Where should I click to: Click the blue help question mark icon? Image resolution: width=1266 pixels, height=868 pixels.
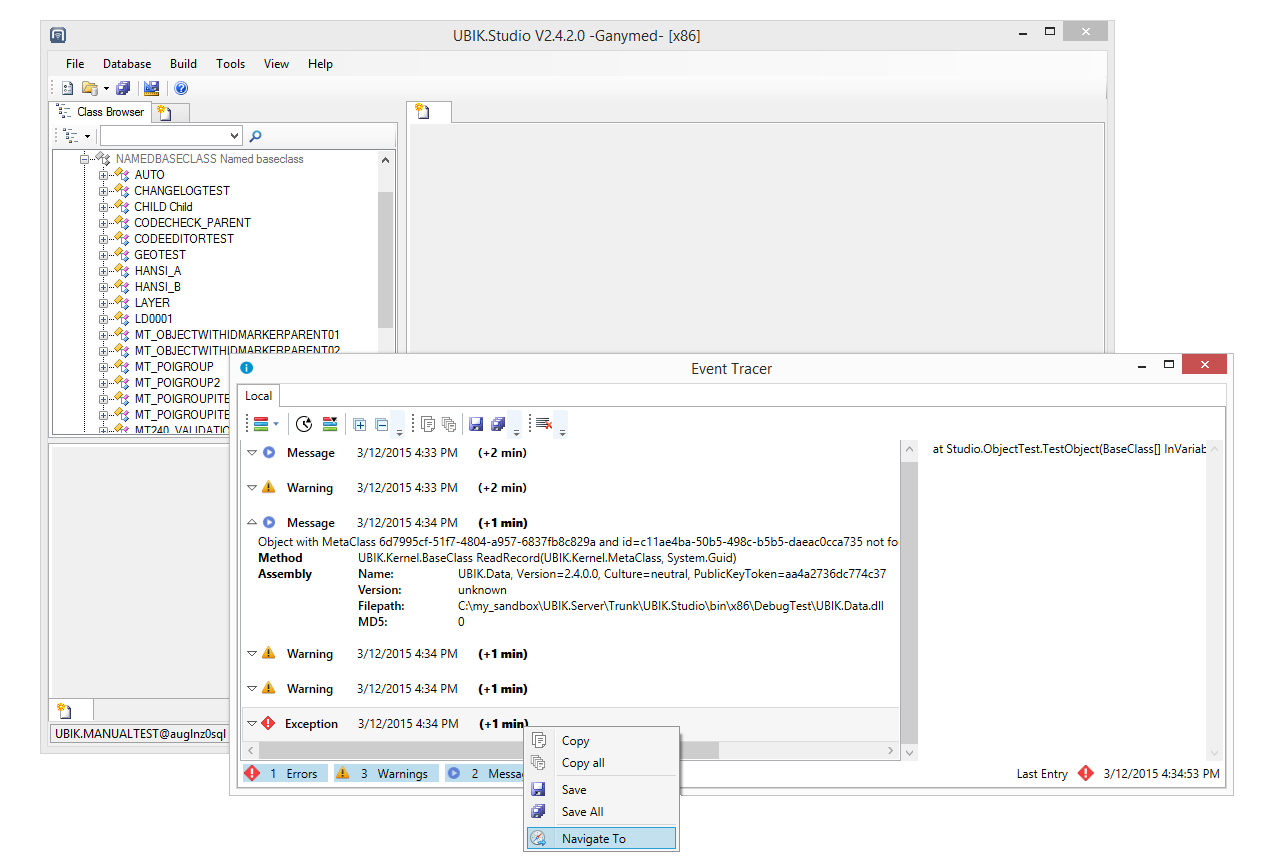tap(181, 88)
